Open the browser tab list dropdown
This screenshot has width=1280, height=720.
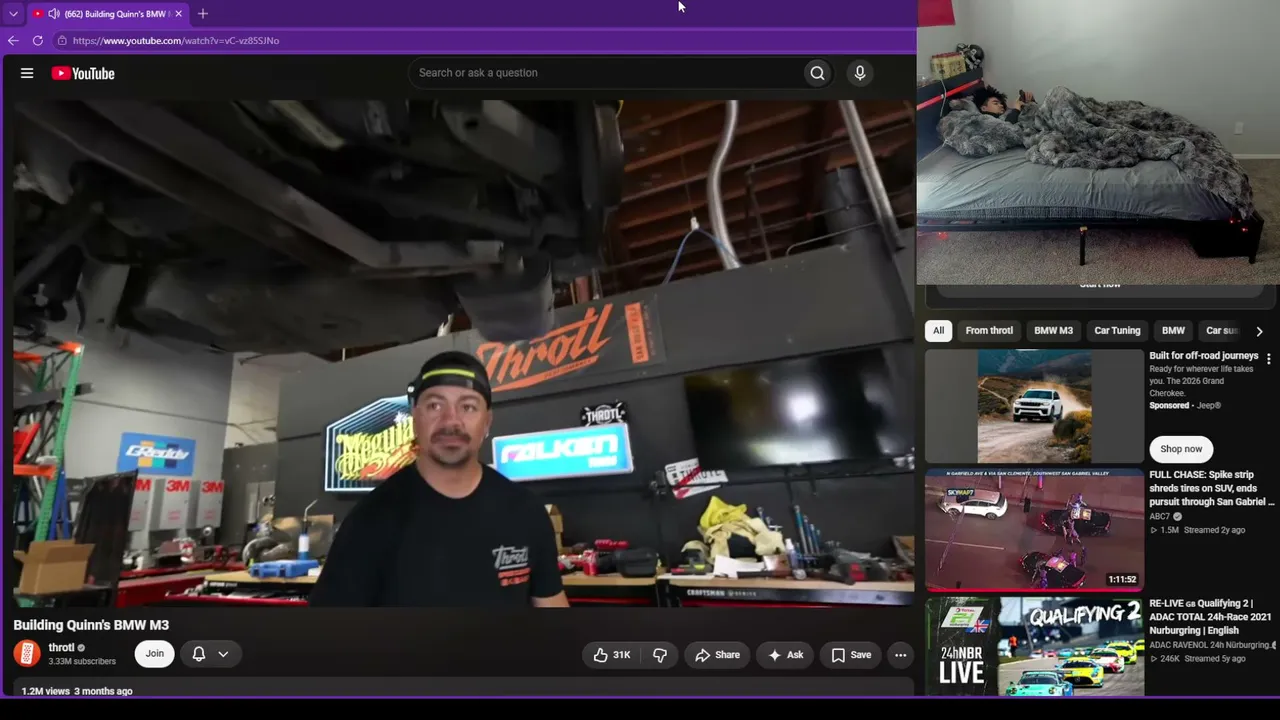click(13, 14)
